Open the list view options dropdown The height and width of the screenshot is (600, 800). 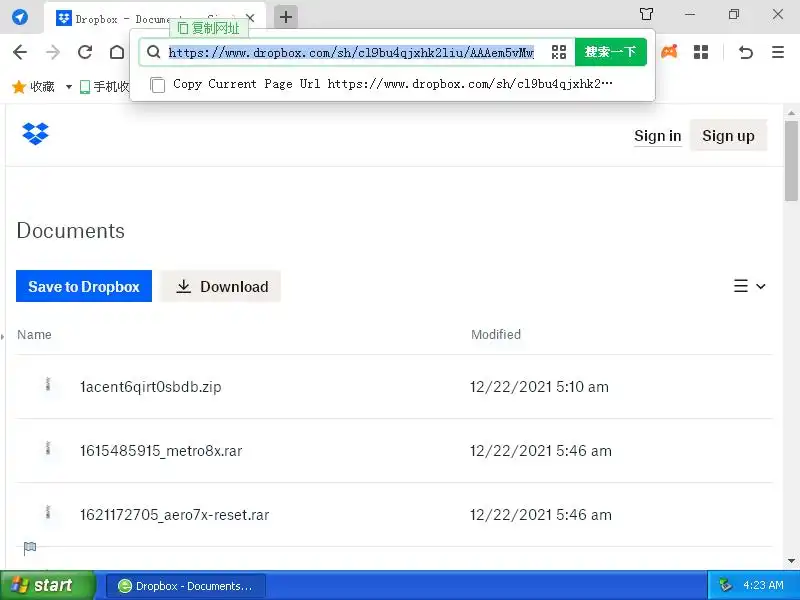749,286
